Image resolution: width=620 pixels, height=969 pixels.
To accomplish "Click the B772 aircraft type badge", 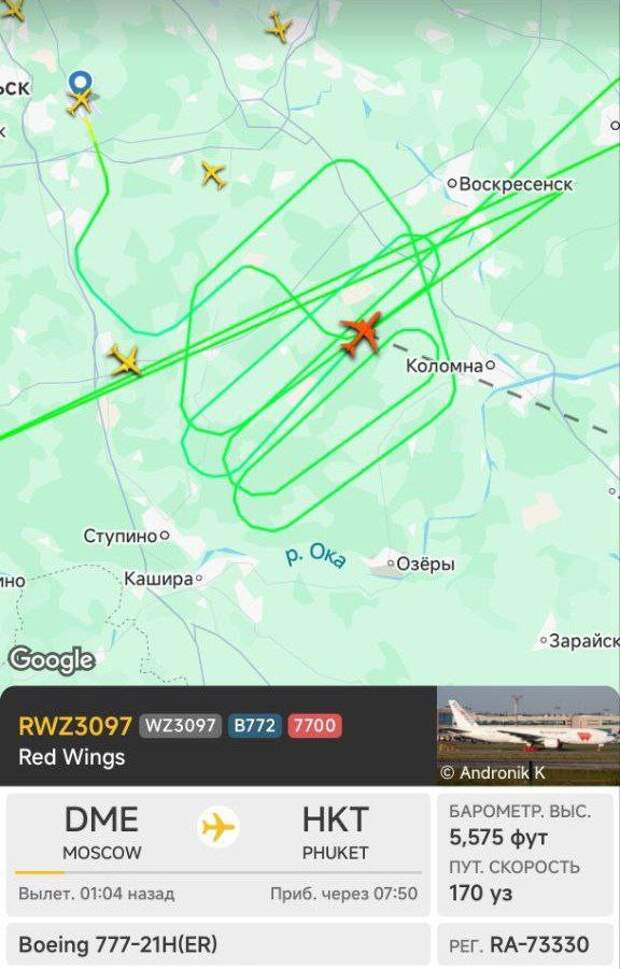I will coord(255,726).
